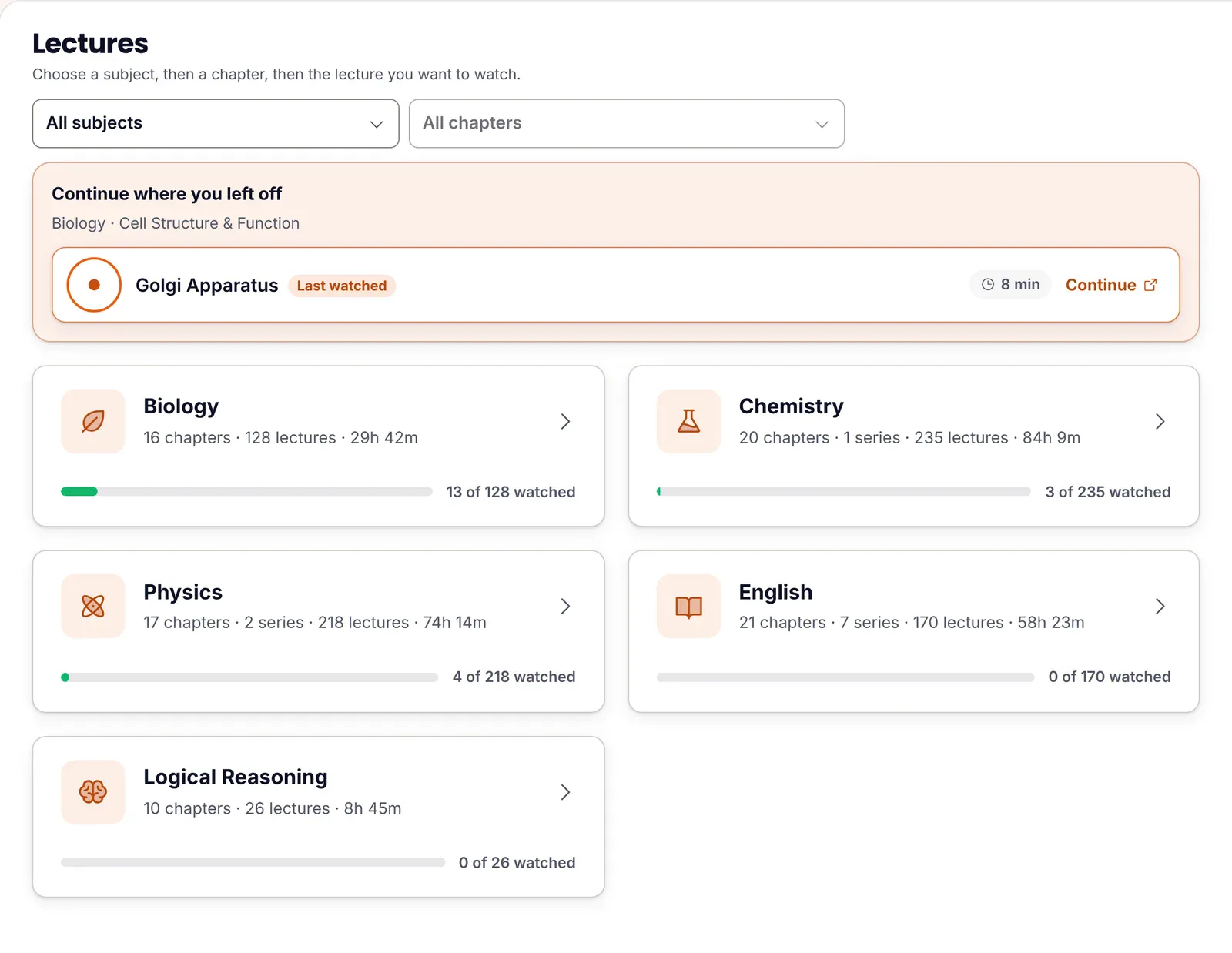Click '0 of 26 watched' text

click(x=517, y=863)
